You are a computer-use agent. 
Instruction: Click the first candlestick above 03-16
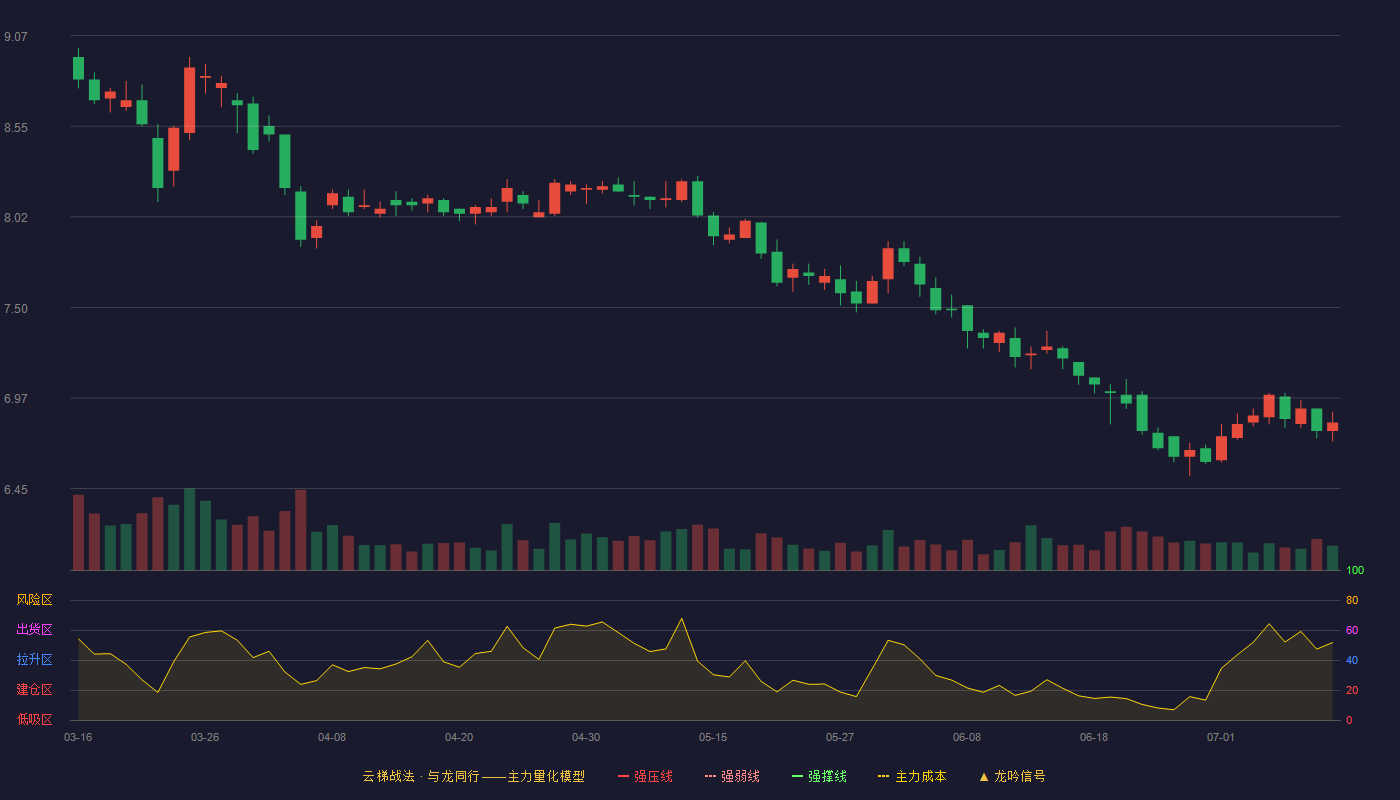pyautogui.click(x=78, y=68)
